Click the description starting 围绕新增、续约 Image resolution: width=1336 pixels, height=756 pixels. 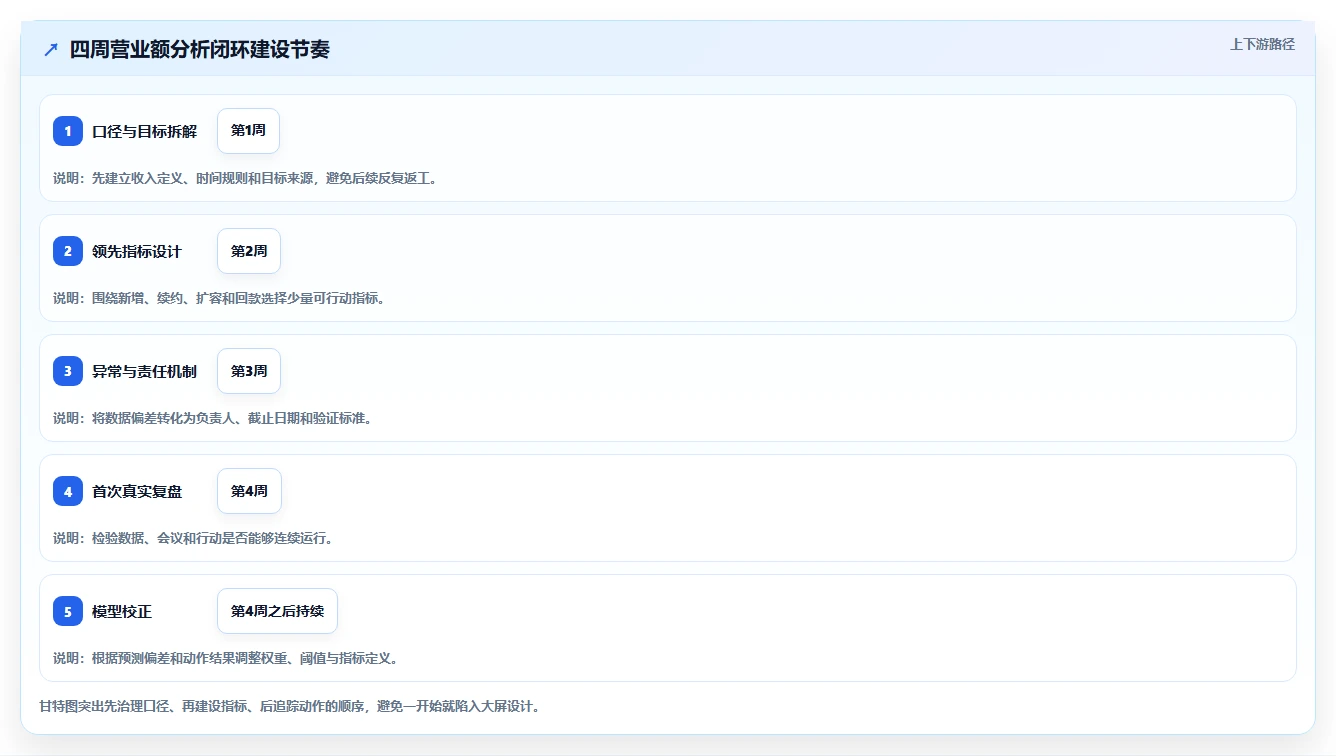tap(219, 298)
